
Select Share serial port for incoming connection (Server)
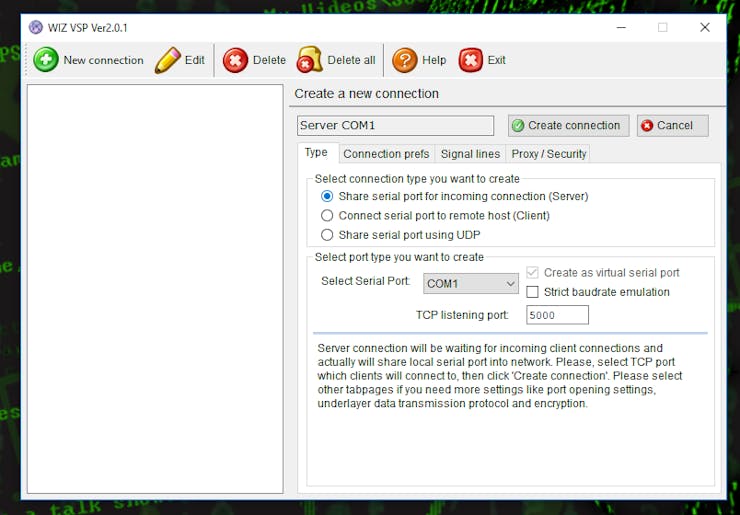[327, 196]
